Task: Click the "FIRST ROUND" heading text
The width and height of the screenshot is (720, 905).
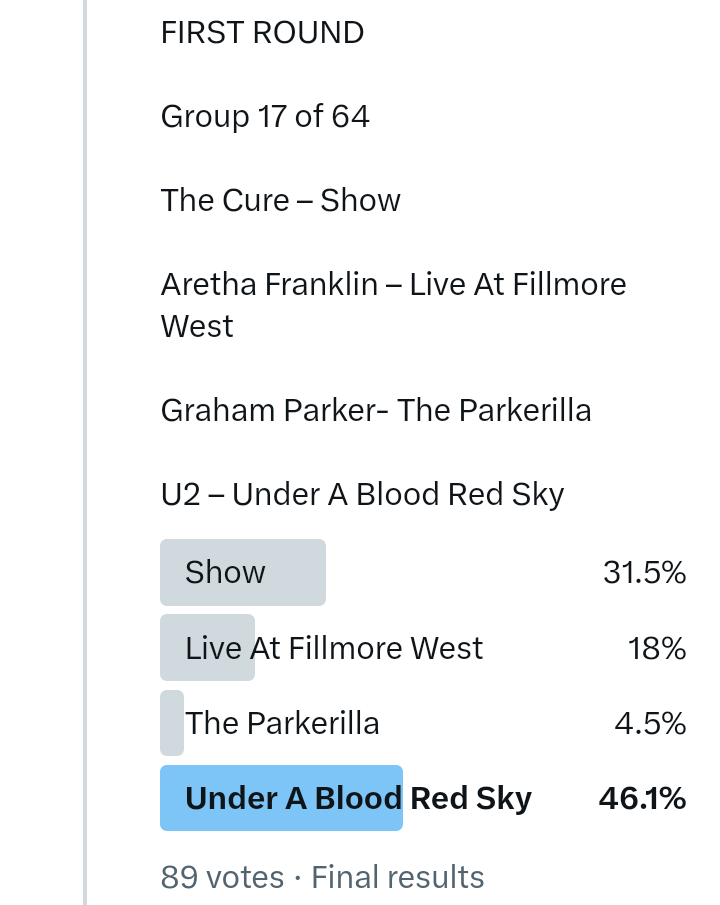Action: click(x=262, y=33)
